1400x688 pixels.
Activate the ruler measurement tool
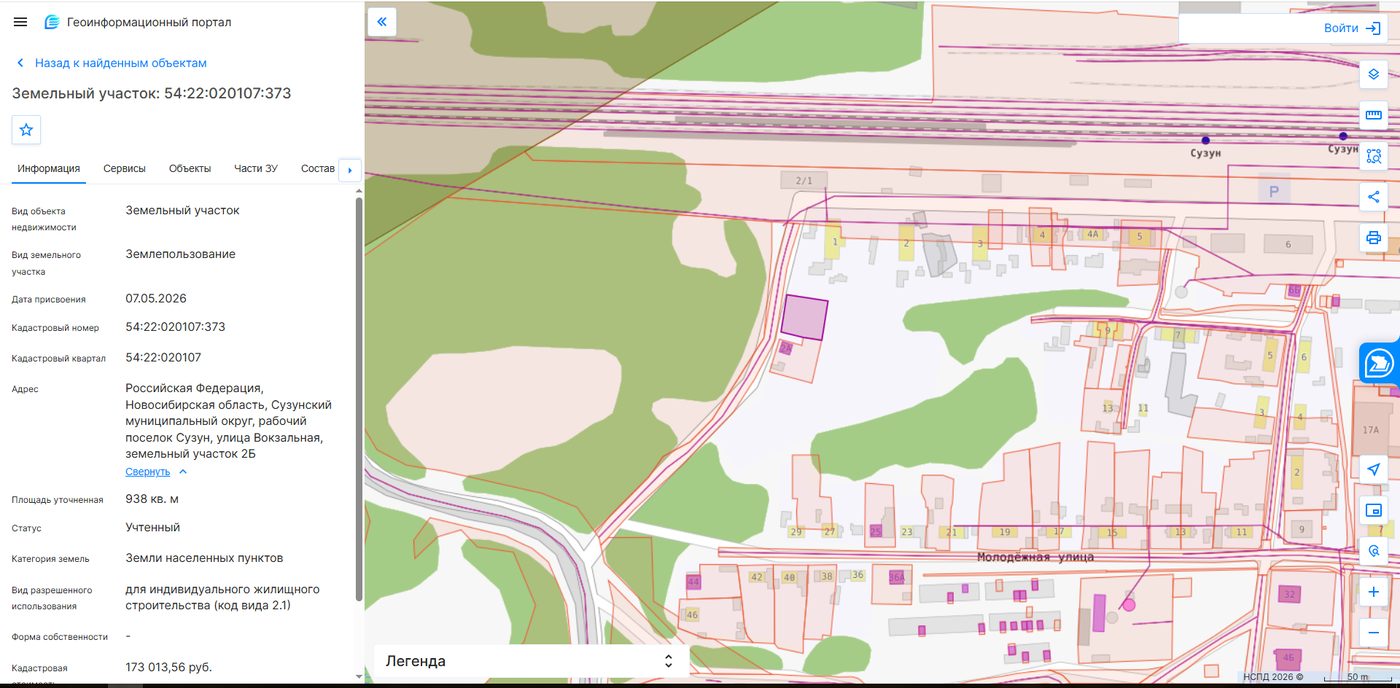[x=1374, y=115]
